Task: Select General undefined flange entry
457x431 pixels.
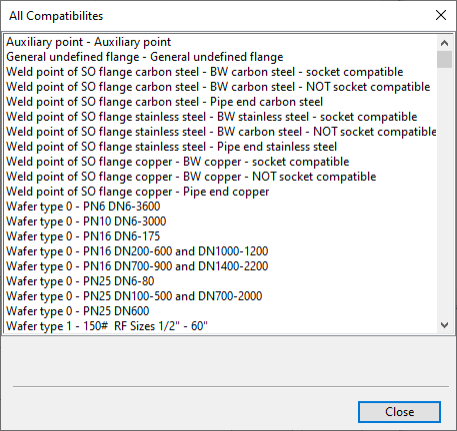Action: point(145,57)
